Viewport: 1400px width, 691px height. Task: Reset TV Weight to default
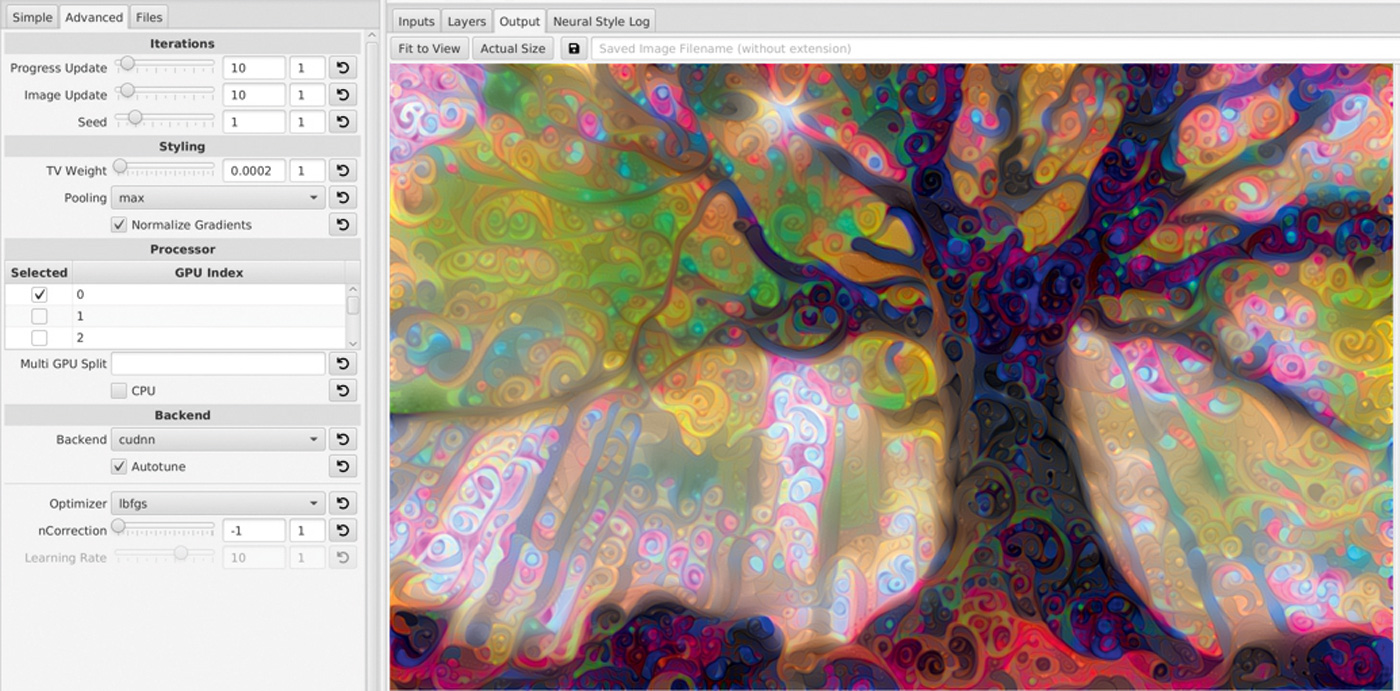(342, 171)
